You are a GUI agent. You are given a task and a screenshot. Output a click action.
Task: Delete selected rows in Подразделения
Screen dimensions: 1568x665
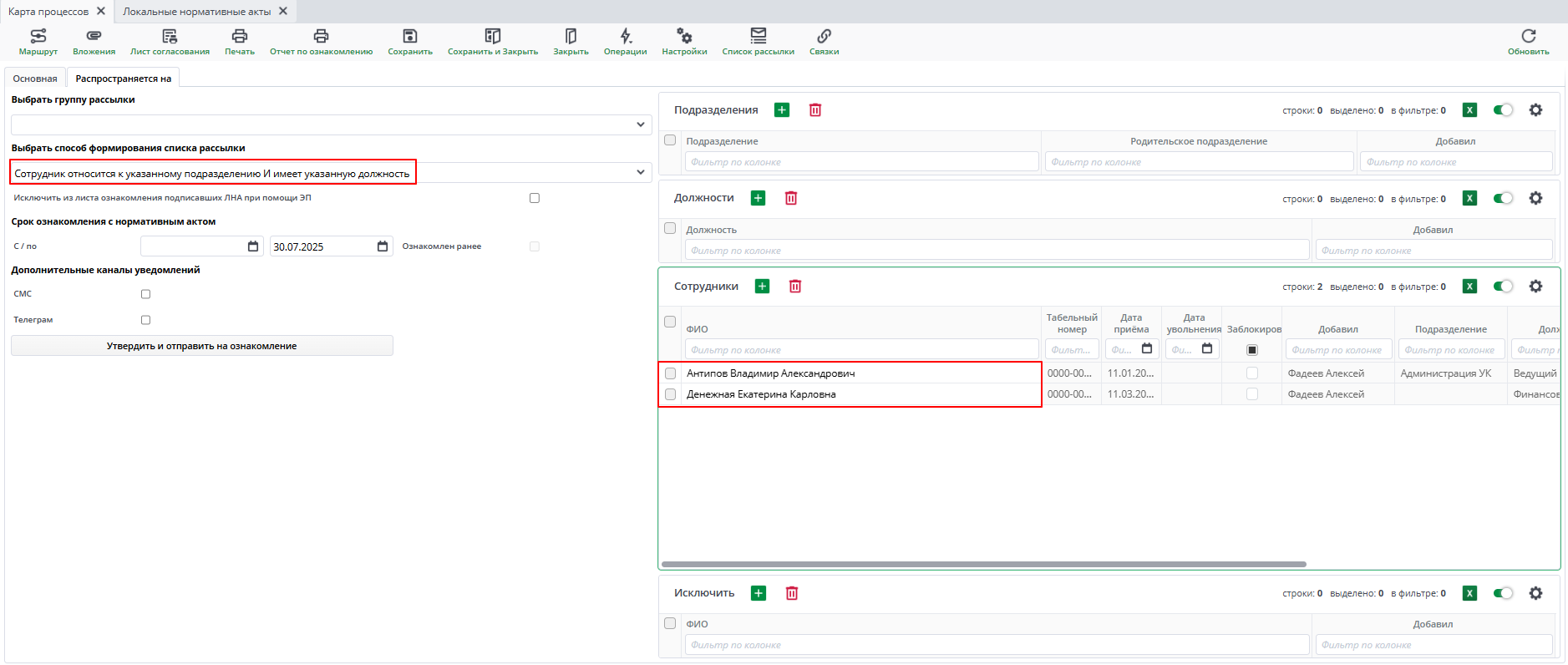coord(815,110)
